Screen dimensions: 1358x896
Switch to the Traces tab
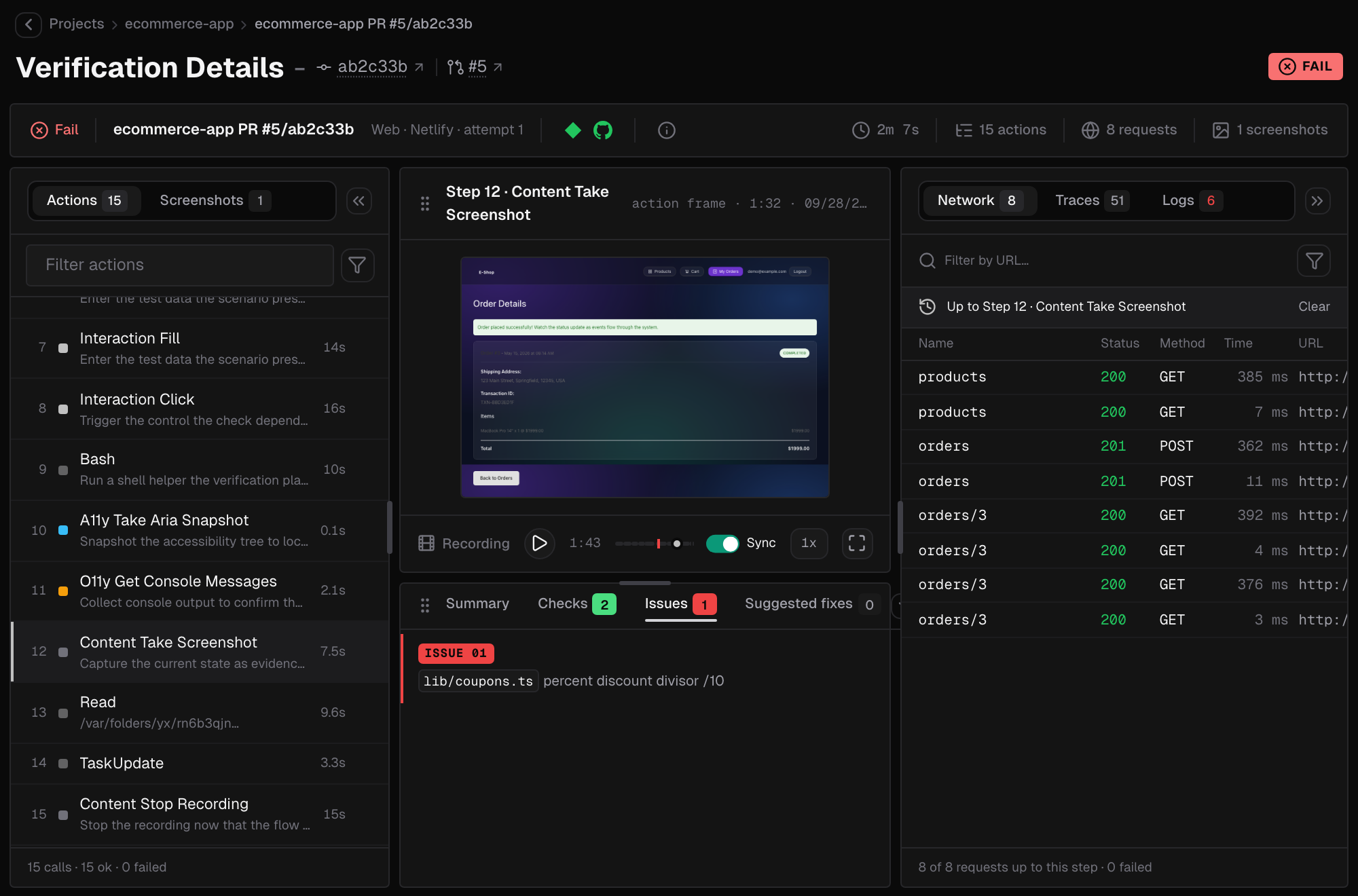pyautogui.click(x=1092, y=201)
